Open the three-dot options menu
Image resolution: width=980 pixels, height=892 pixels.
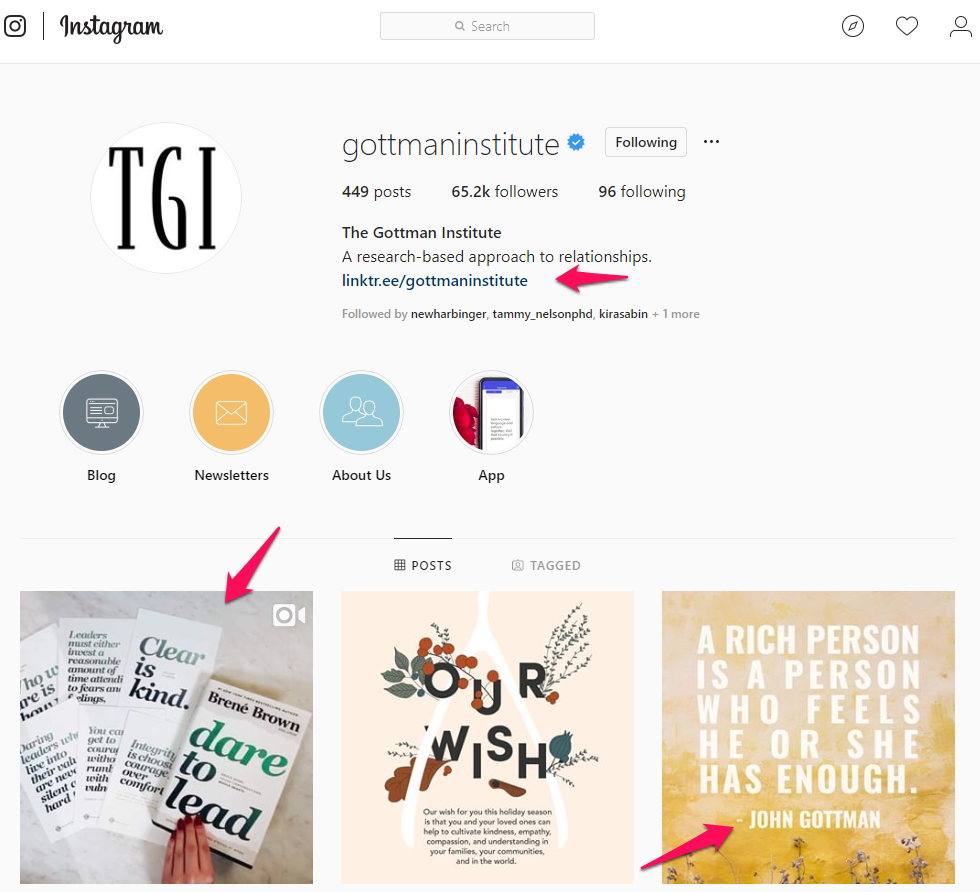click(711, 142)
